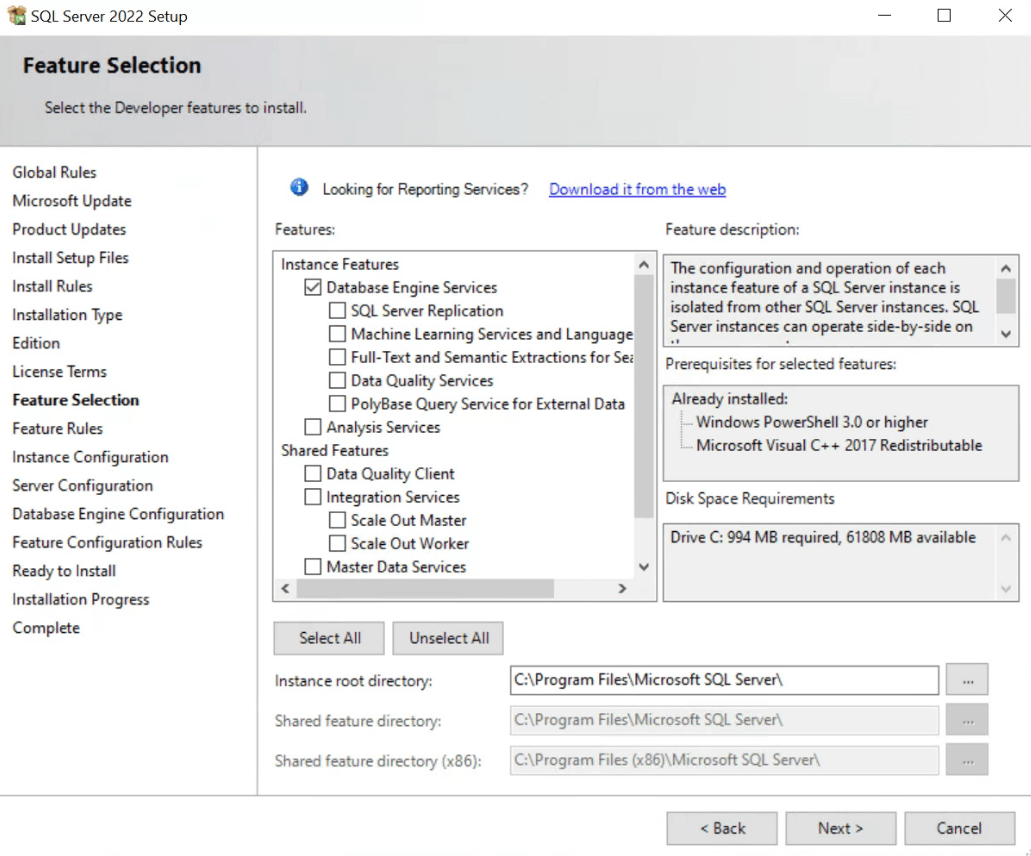
Task: Enable Data Quality Services checkbox
Action: point(337,381)
